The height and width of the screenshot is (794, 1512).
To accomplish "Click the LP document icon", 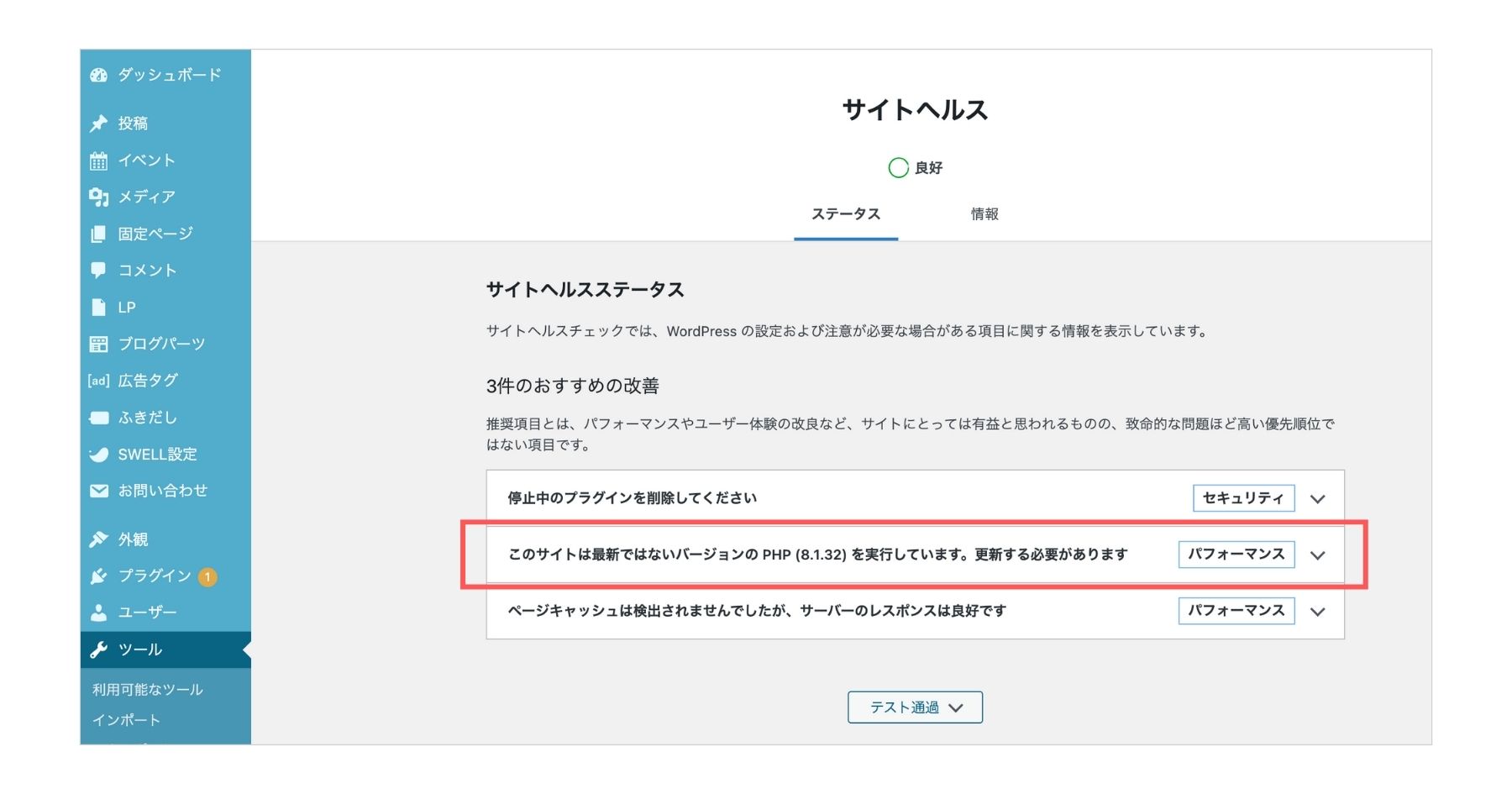I will [x=99, y=307].
